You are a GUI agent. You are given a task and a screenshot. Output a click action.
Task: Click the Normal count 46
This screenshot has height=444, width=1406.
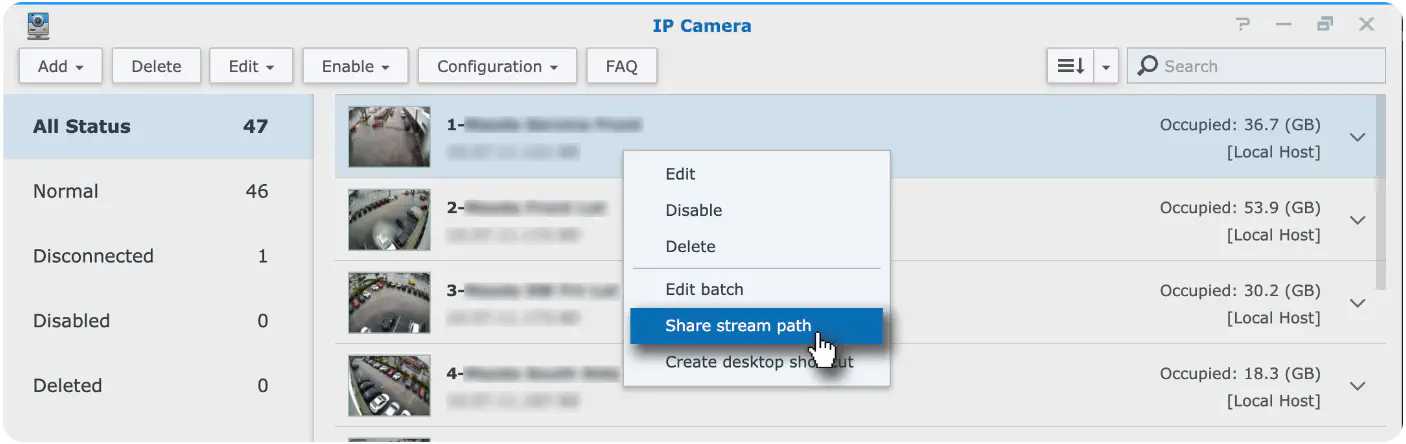click(257, 191)
